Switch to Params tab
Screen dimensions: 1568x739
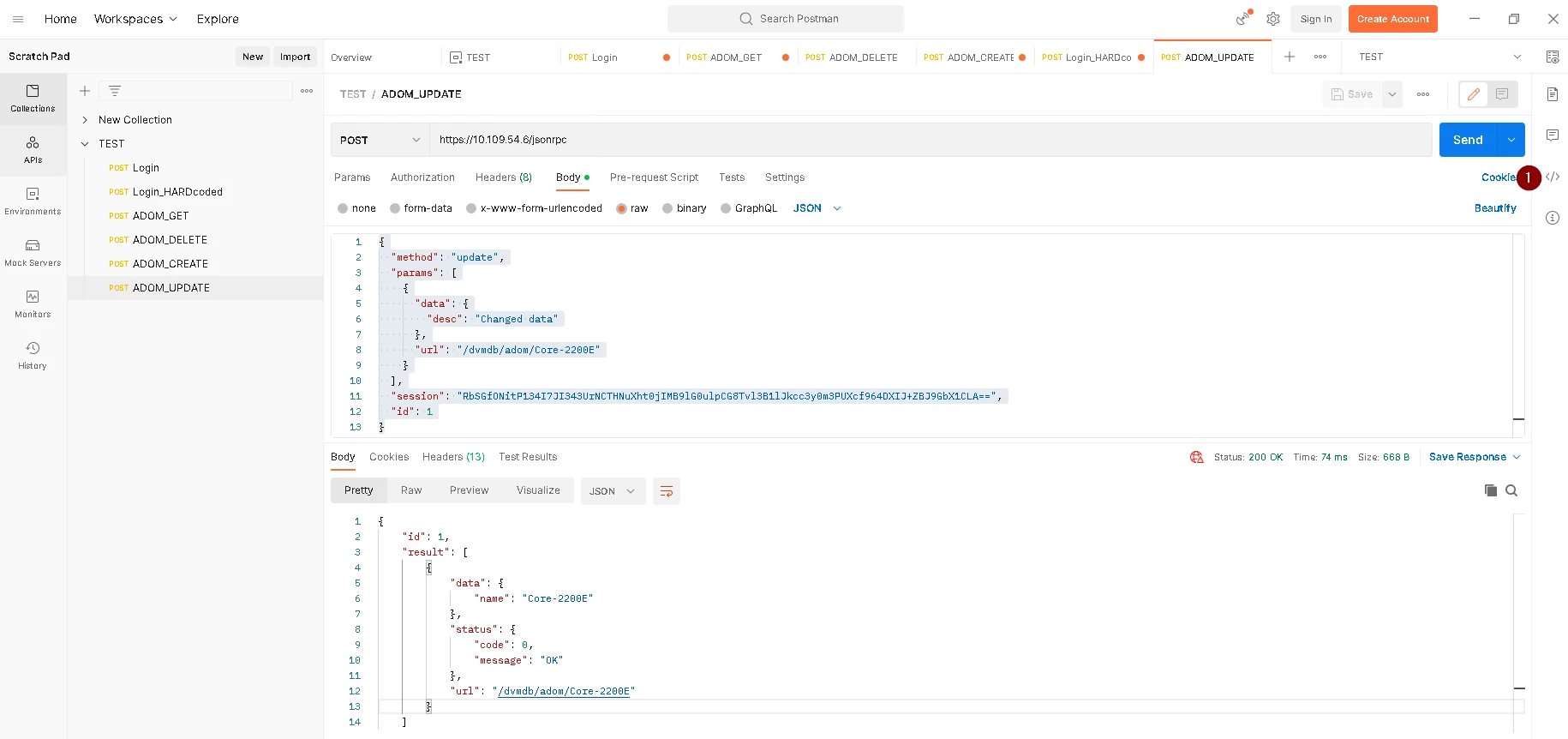pyautogui.click(x=352, y=177)
